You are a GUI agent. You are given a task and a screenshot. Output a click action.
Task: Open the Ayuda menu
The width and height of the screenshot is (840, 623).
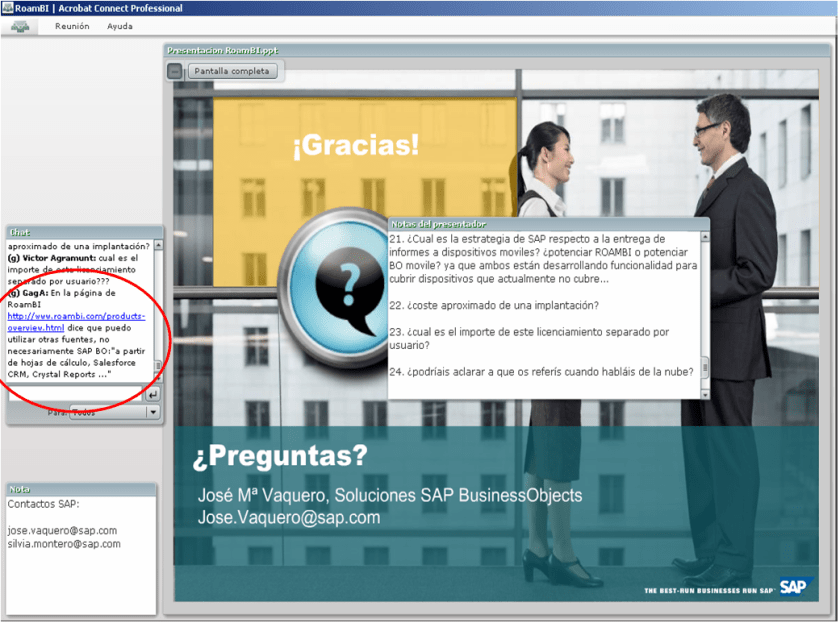click(x=120, y=26)
